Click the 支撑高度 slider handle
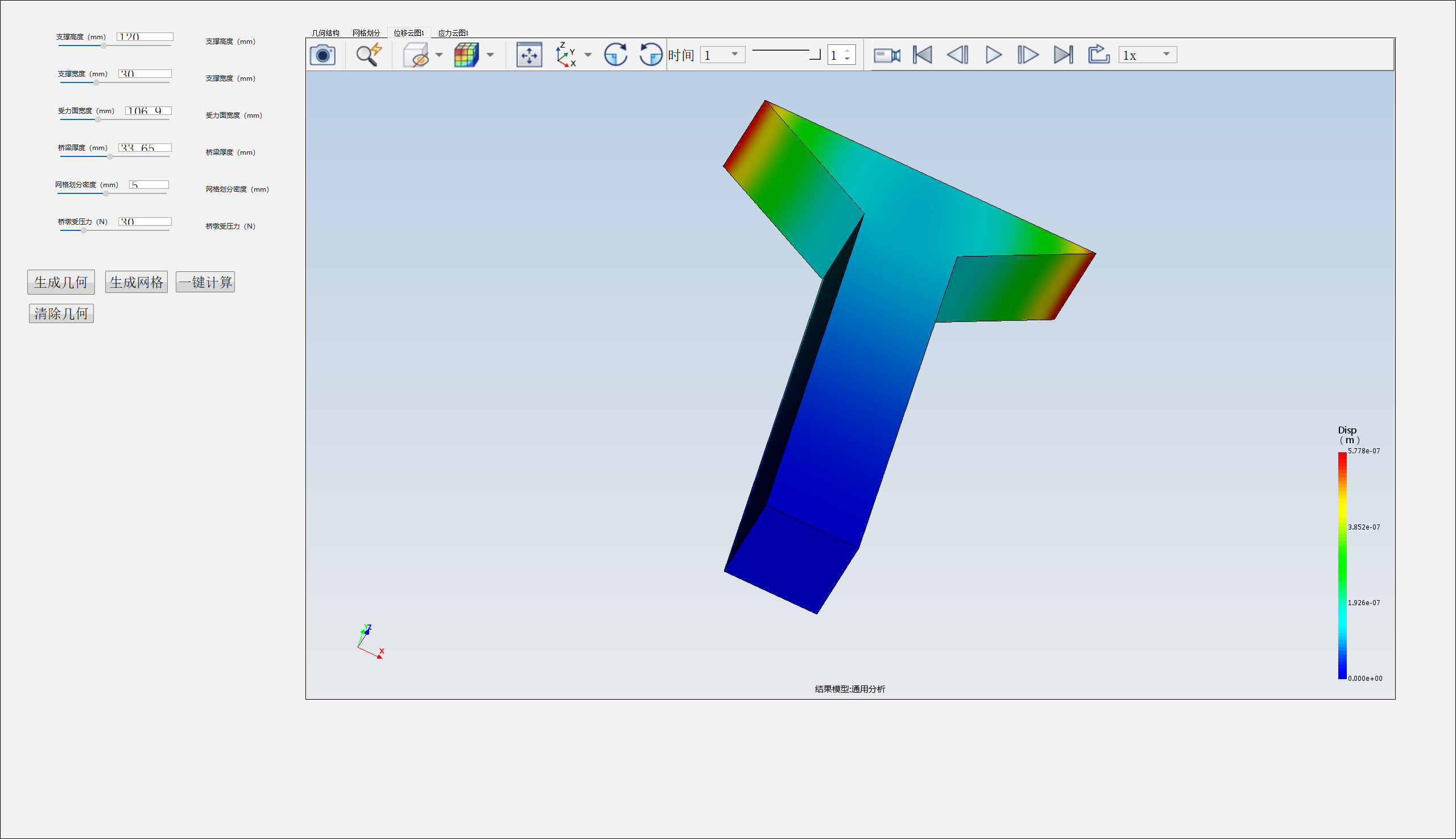The width and height of the screenshot is (1456, 839). pos(104,46)
